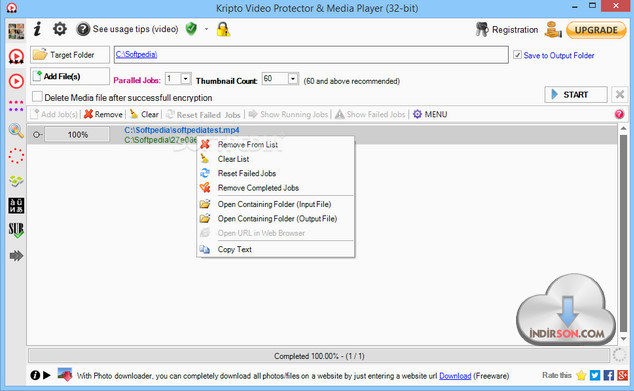
Task: Click the Completed 100.00% overall progress bar
Action: point(319,356)
